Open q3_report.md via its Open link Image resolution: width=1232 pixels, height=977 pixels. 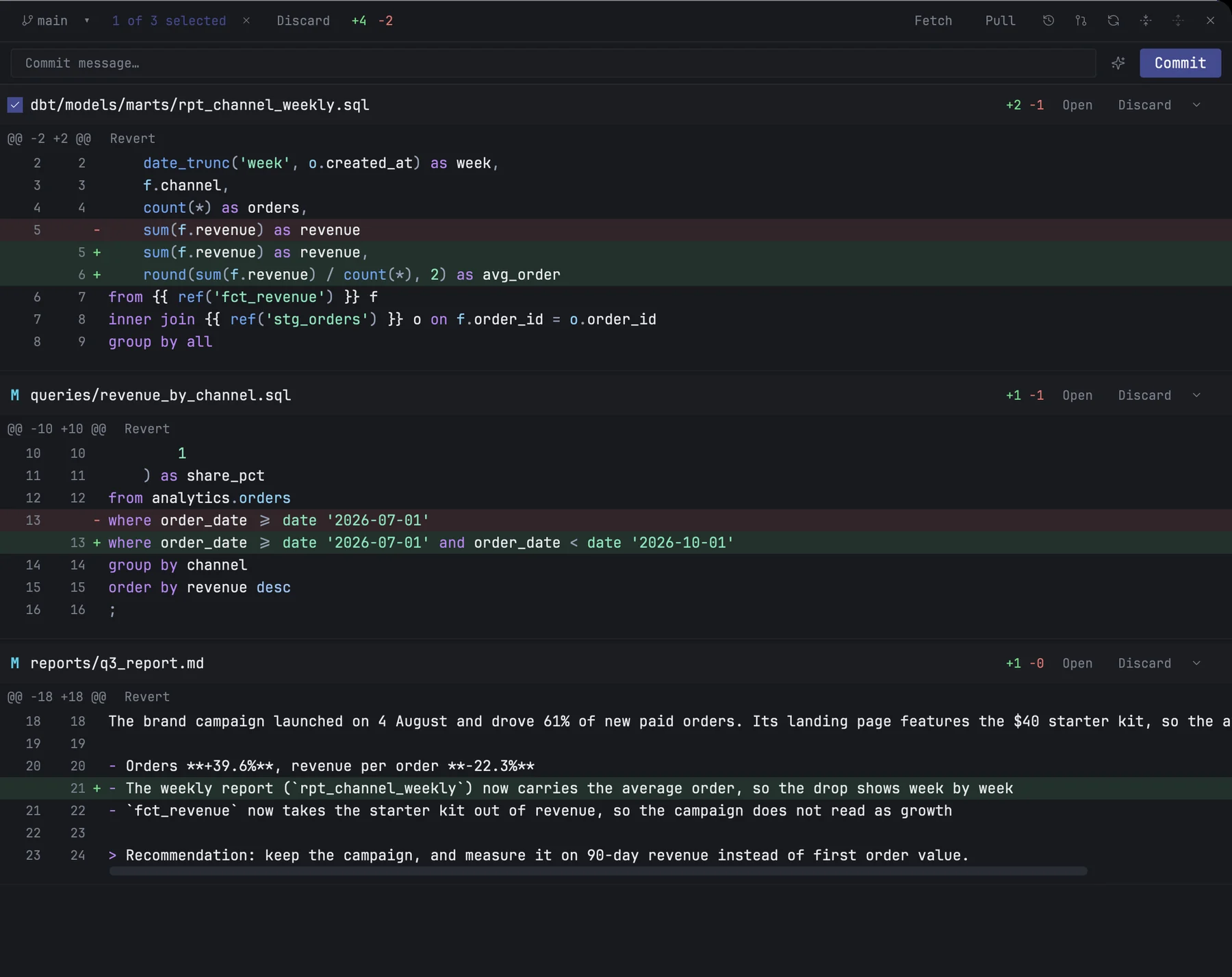[1077, 663]
